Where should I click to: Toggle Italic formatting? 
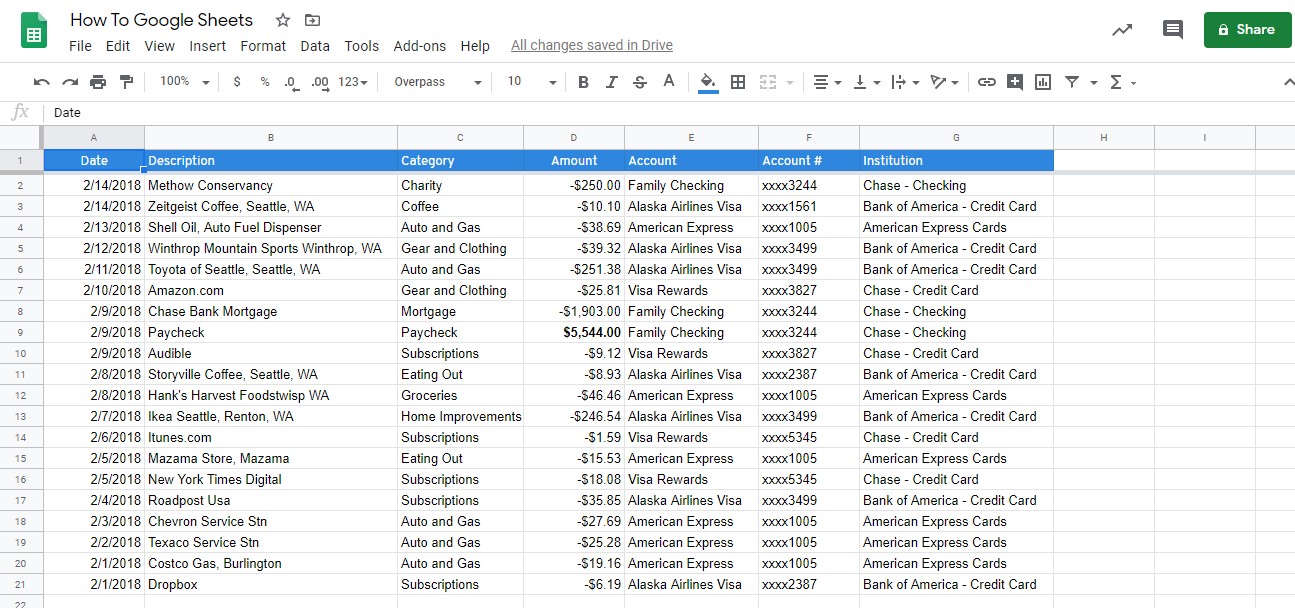(x=612, y=82)
